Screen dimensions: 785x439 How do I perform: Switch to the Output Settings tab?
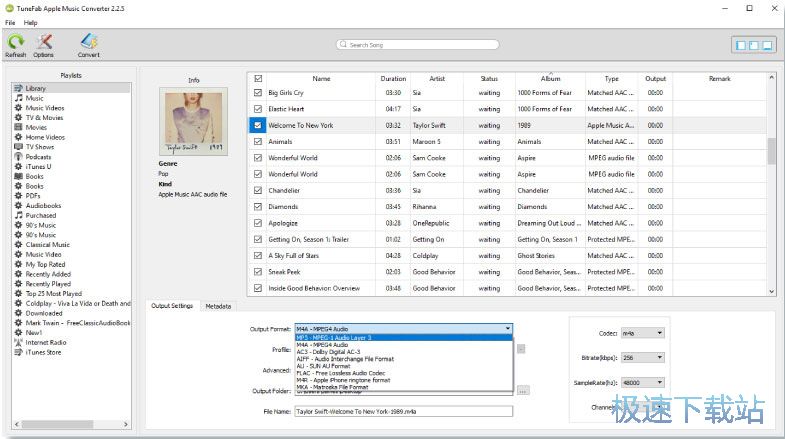point(172,306)
